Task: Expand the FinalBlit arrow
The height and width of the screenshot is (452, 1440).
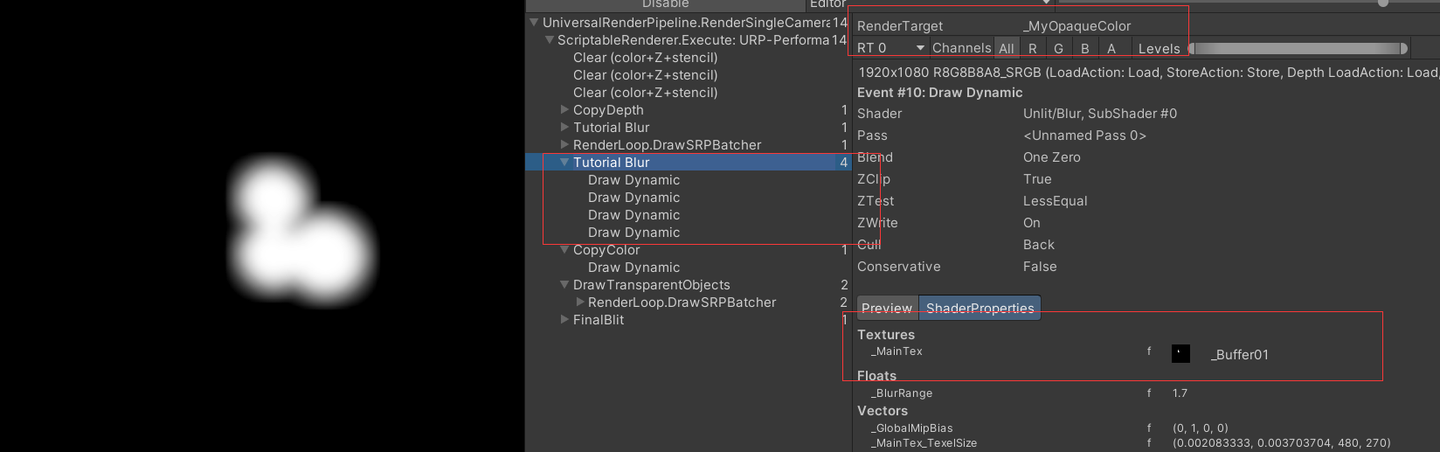Action: click(565, 320)
